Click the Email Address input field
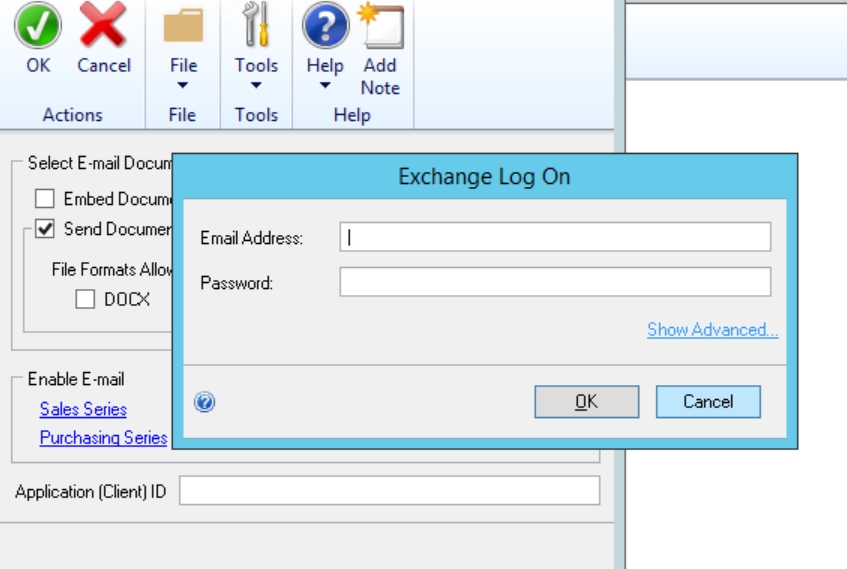The image size is (847, 569). pos(555,237)
